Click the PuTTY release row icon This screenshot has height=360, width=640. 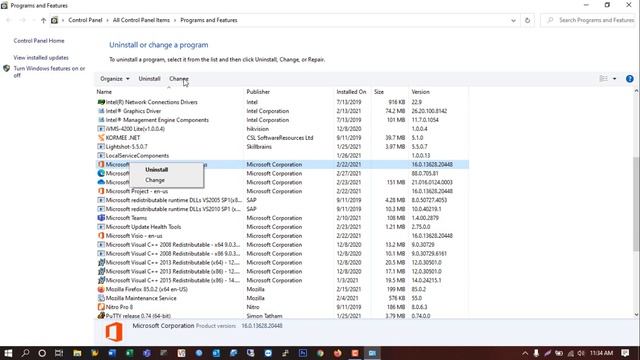[x=101, y=316]
